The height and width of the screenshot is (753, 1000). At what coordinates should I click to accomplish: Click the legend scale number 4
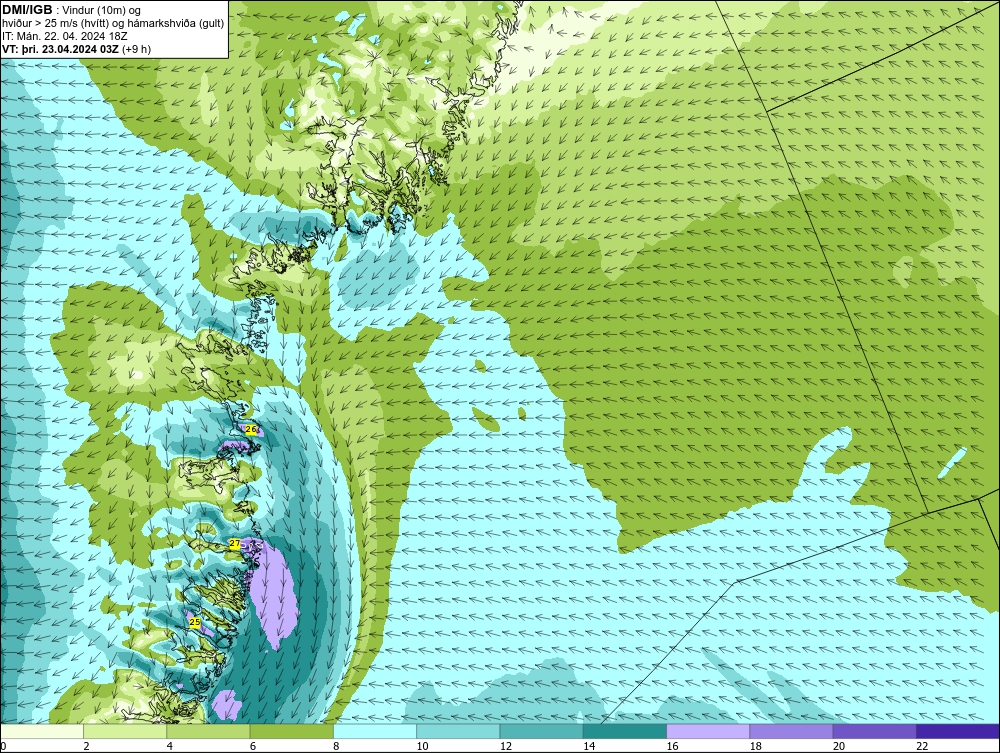pyautogui.click(x=170, y=746)
